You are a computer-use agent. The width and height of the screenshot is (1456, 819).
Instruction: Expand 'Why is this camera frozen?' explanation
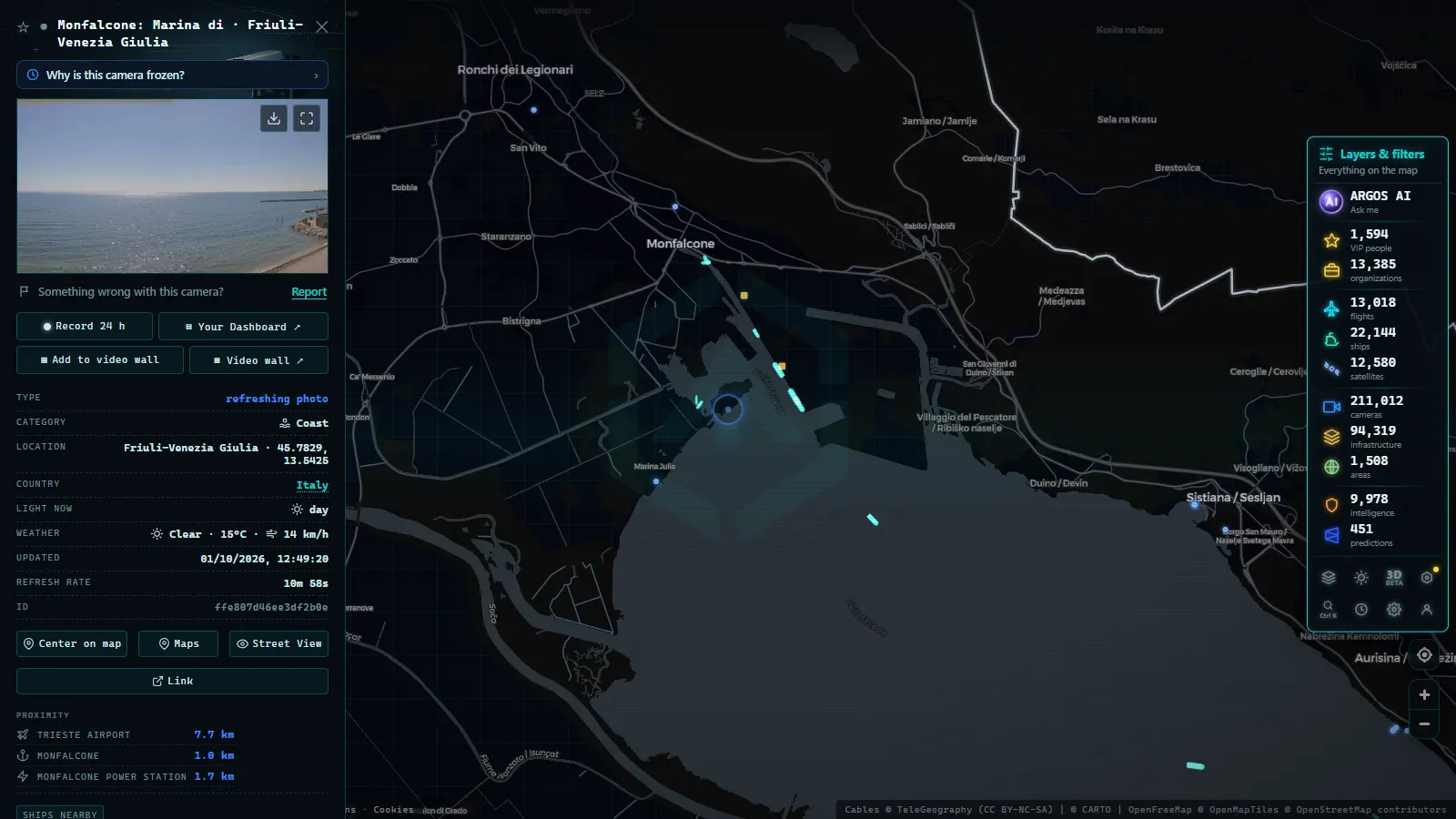(172, 75)
